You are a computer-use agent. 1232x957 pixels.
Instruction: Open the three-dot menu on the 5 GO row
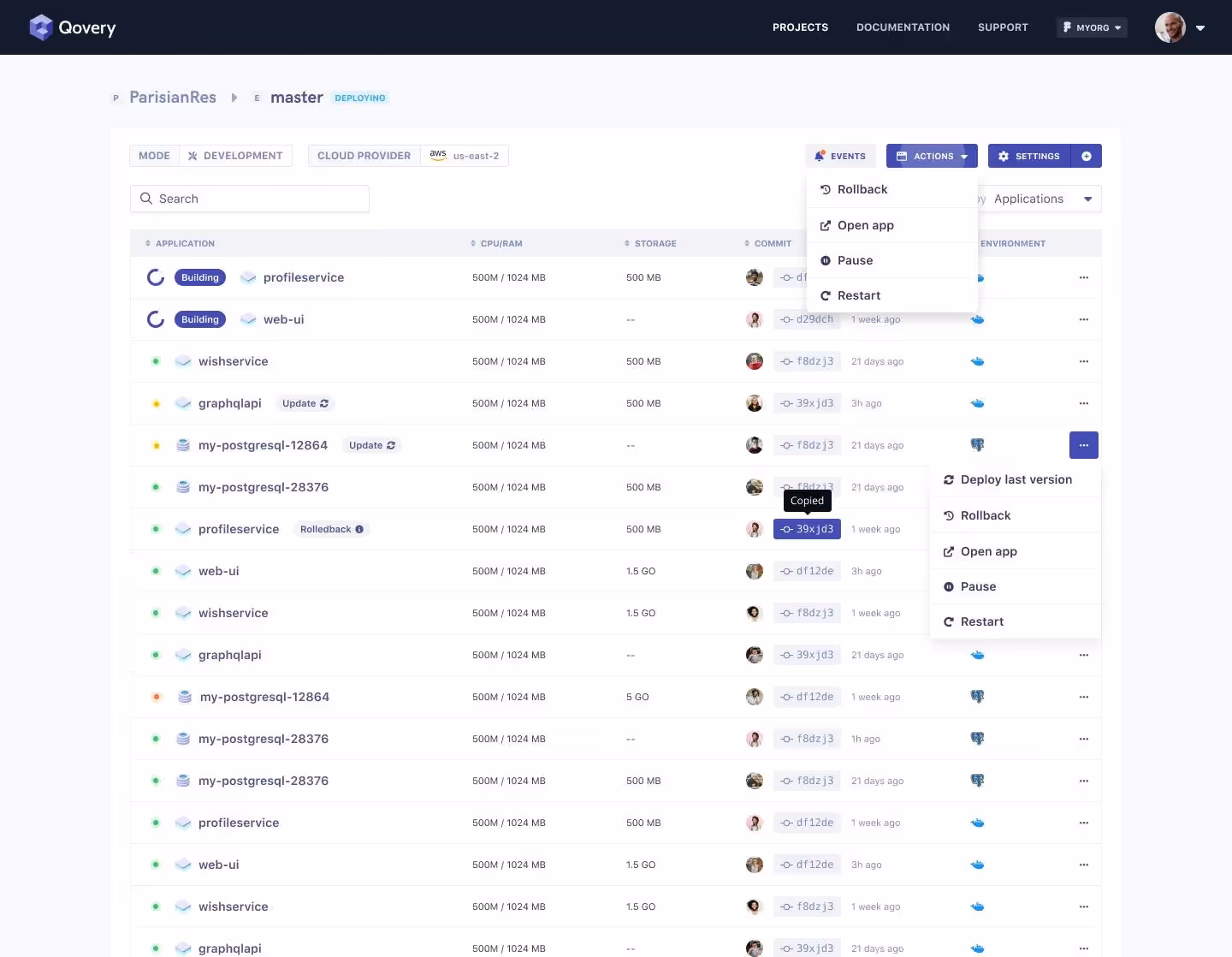tap(1084, 697)
